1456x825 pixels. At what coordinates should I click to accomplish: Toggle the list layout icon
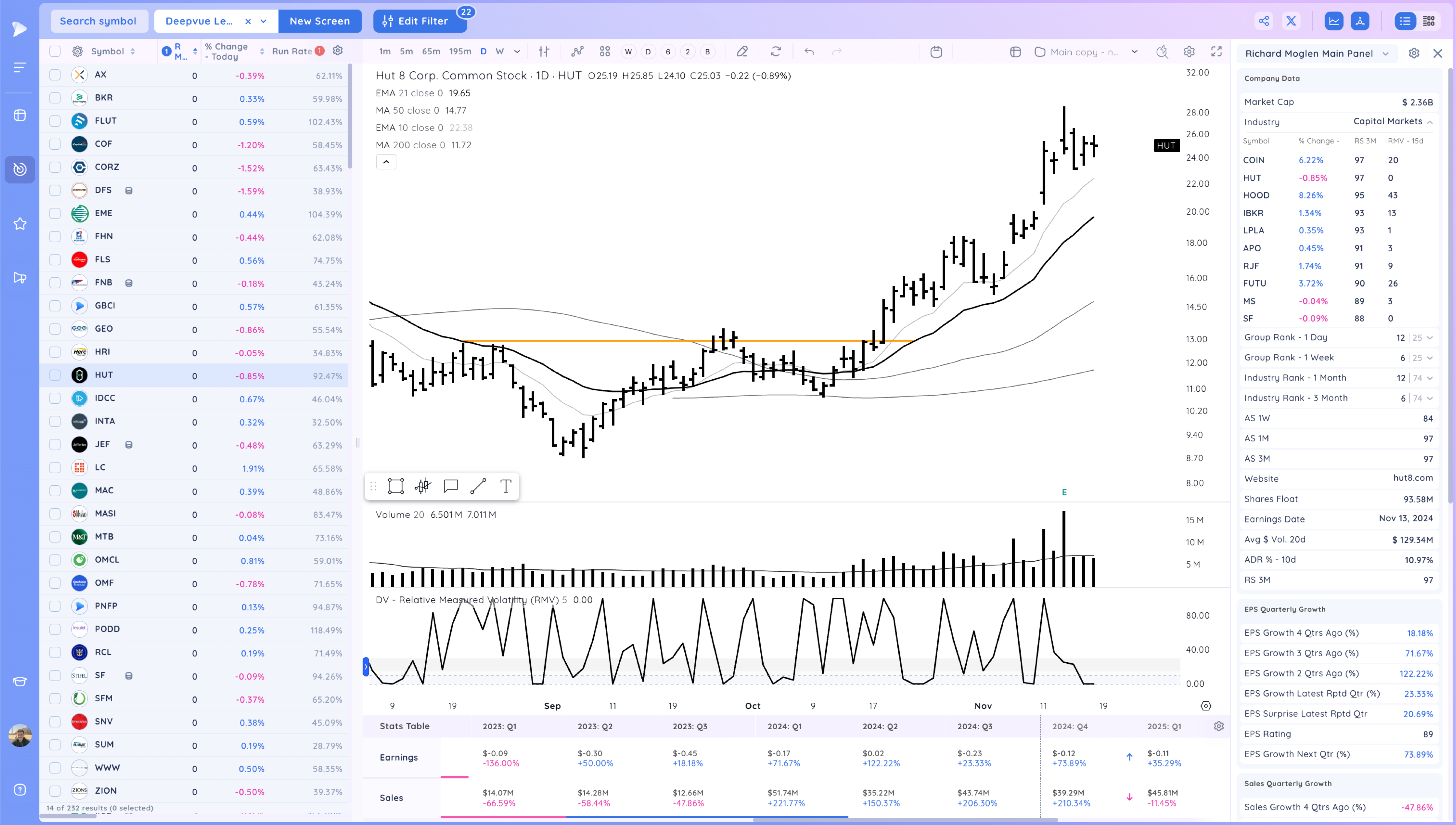tap(1405, 21)
